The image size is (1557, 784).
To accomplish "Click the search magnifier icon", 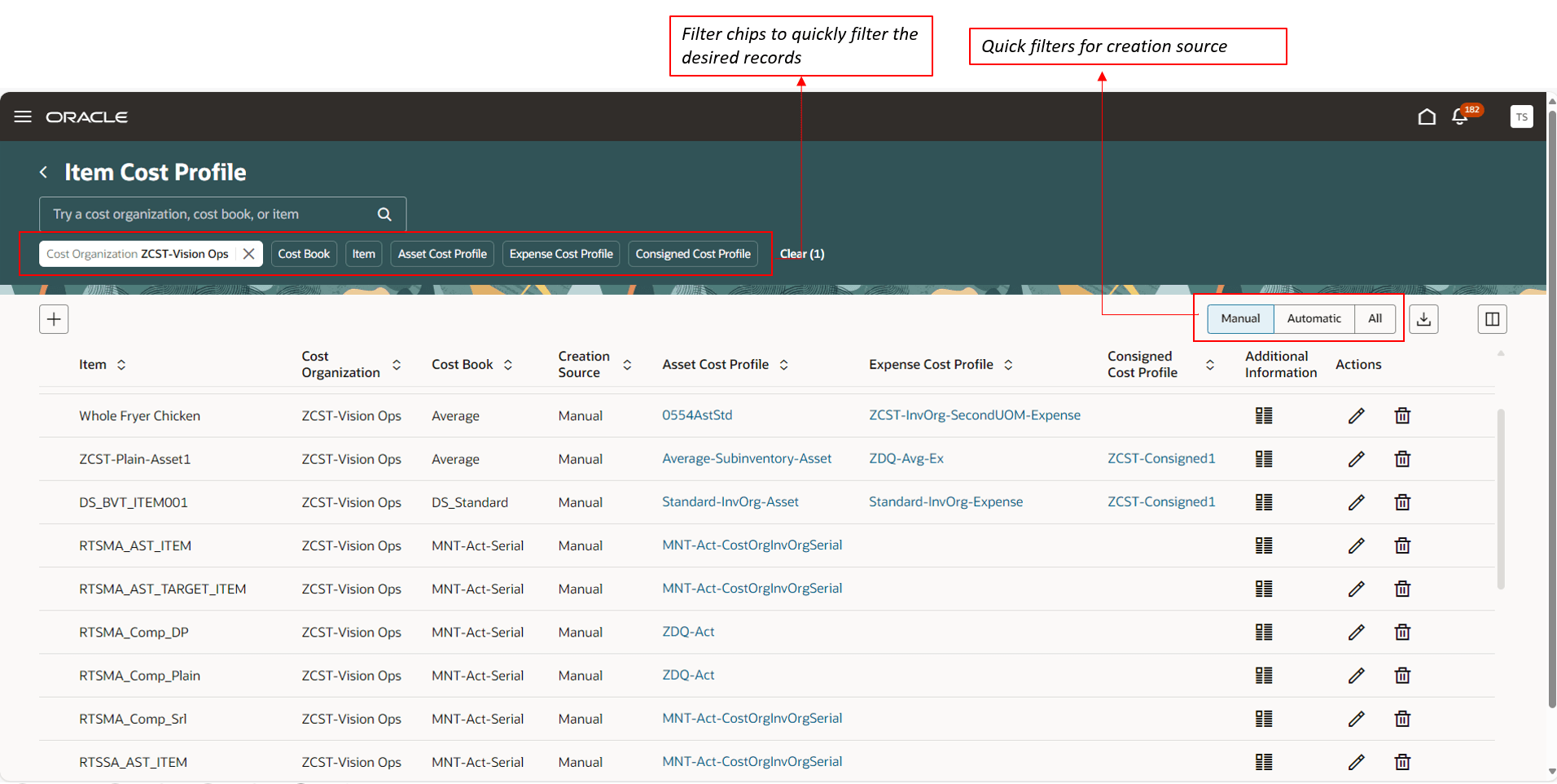I will click(x=384, y=214).
